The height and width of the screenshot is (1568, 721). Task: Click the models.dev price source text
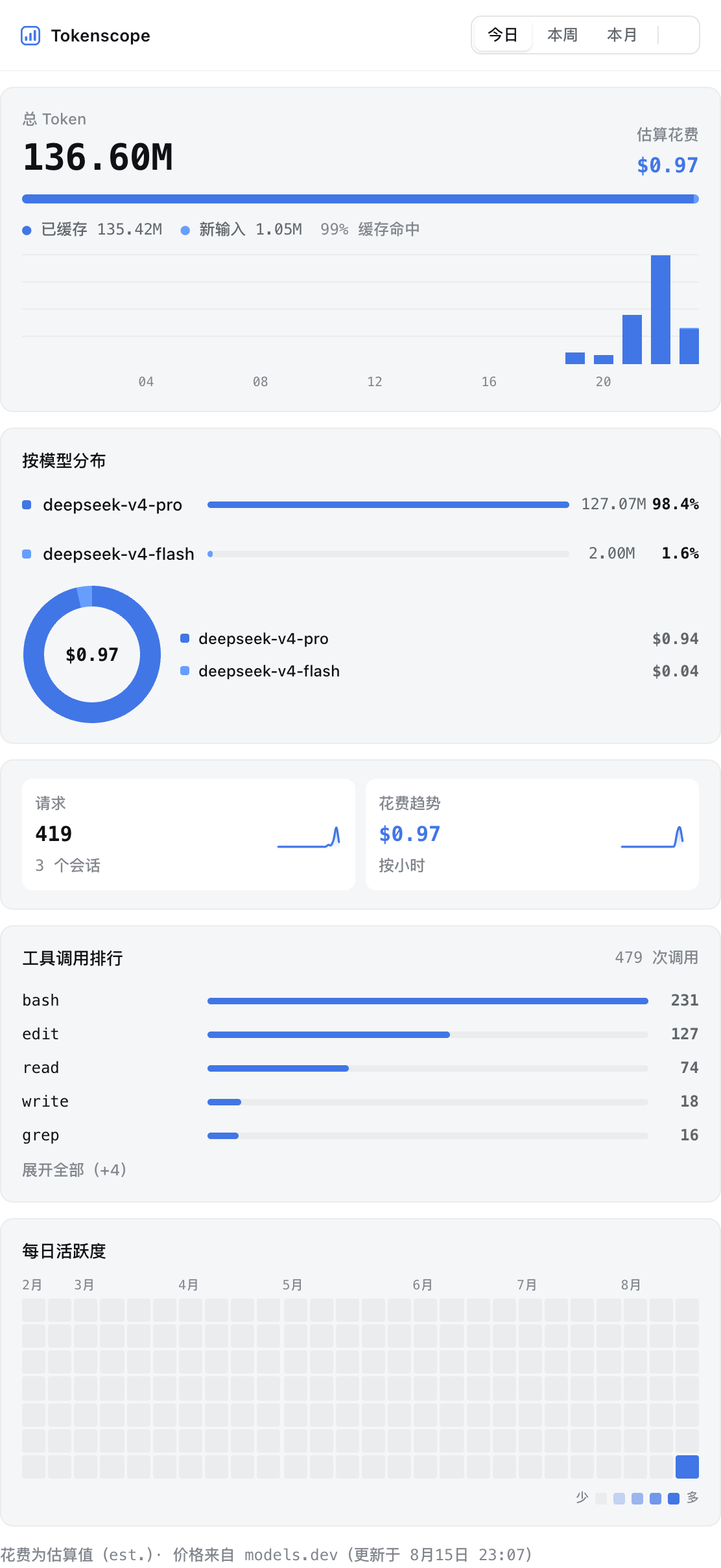291,1555
